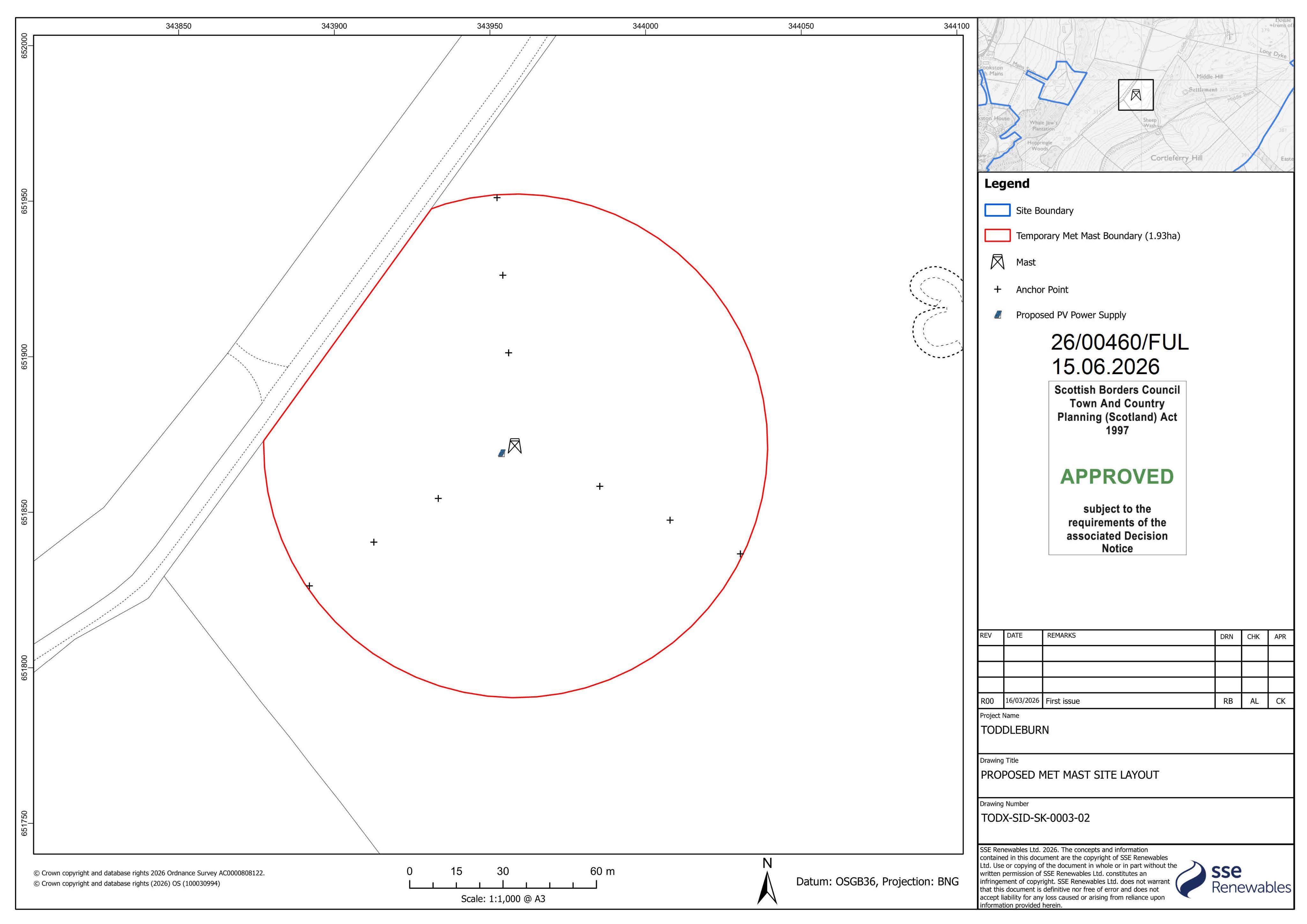The image size is (1307, 924).
Task: Click the SSE Renewables logo
Action: point(1233,879)
